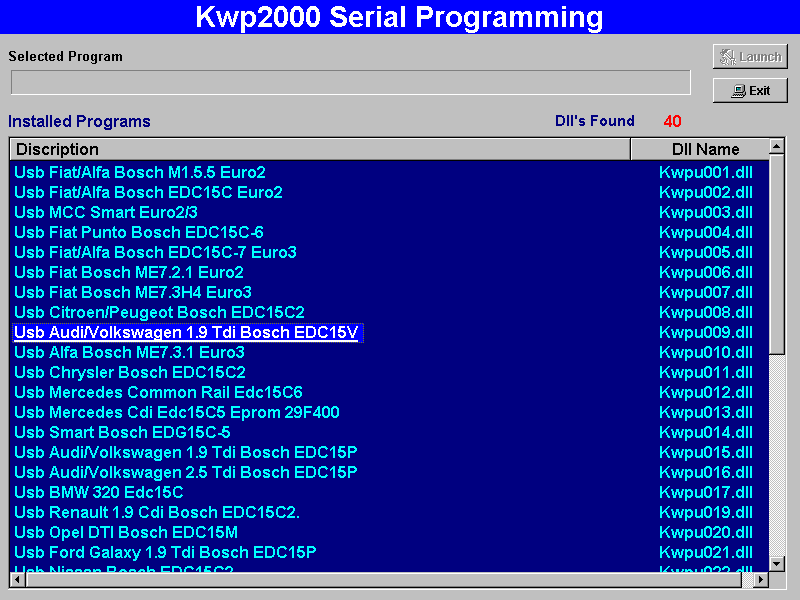800x600 pixels.
Task: Click the horizontal scrollbar left arrow
Action: coord(17,580)
